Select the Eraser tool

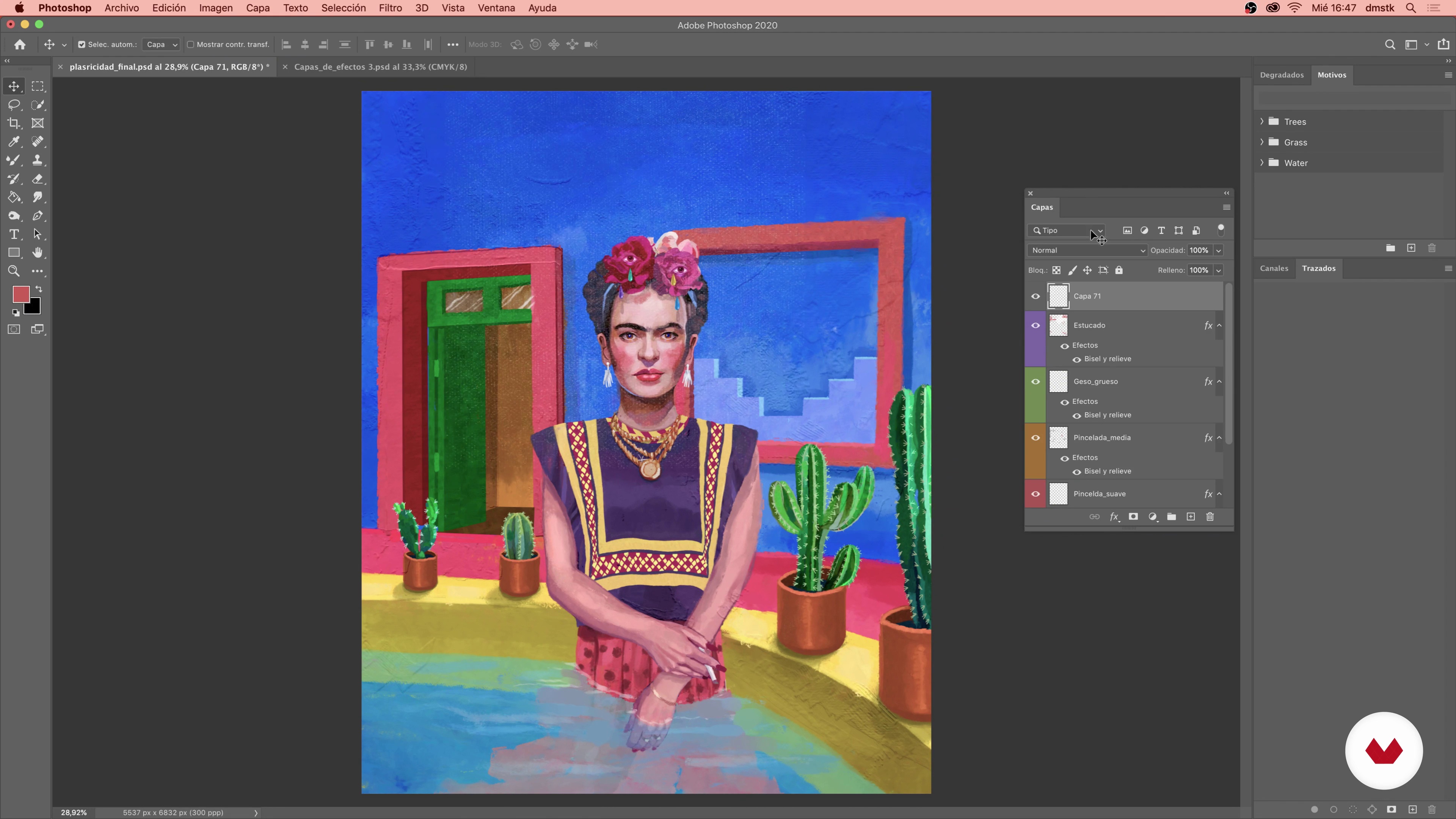pos(37,179)
